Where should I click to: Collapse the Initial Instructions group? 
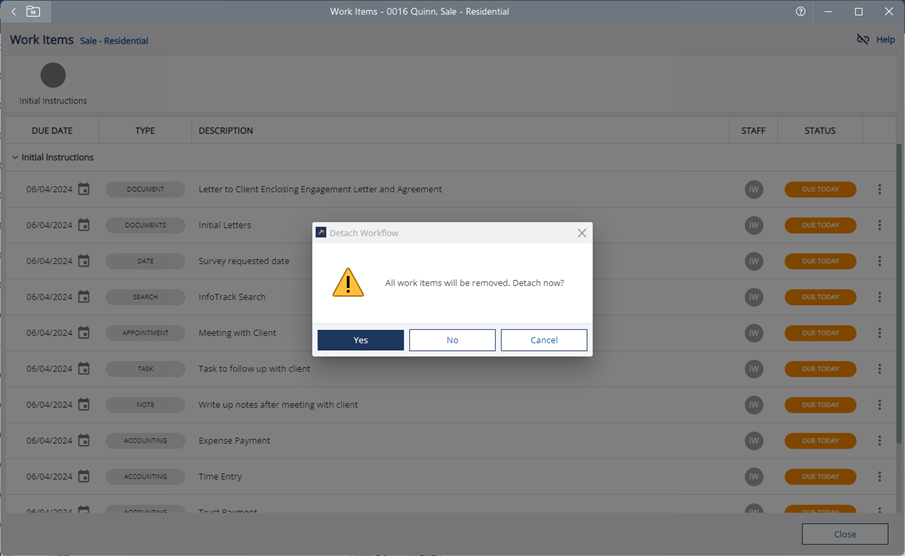[x=15, y=158]
